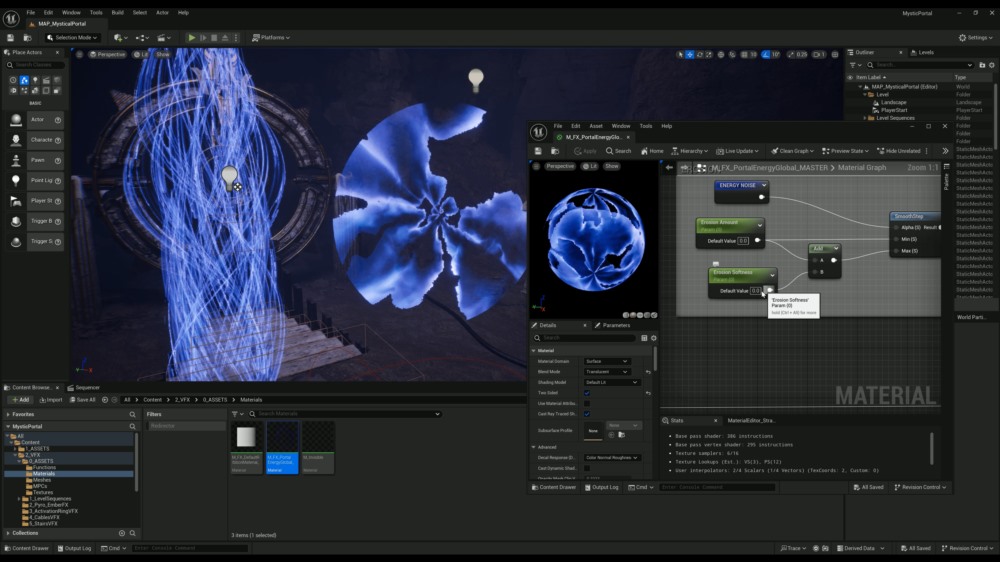The height and width of the screenshot is (562, 1000).
Task: Select the Basic category icon in Place Actors
Action: tap(24, 80)
